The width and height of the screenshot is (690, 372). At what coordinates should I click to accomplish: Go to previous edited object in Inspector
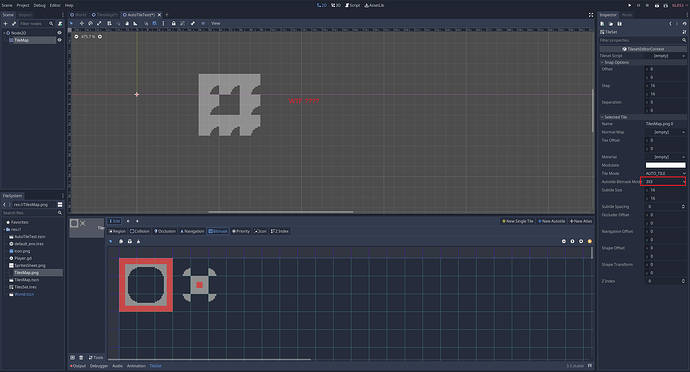click(670, 24)
